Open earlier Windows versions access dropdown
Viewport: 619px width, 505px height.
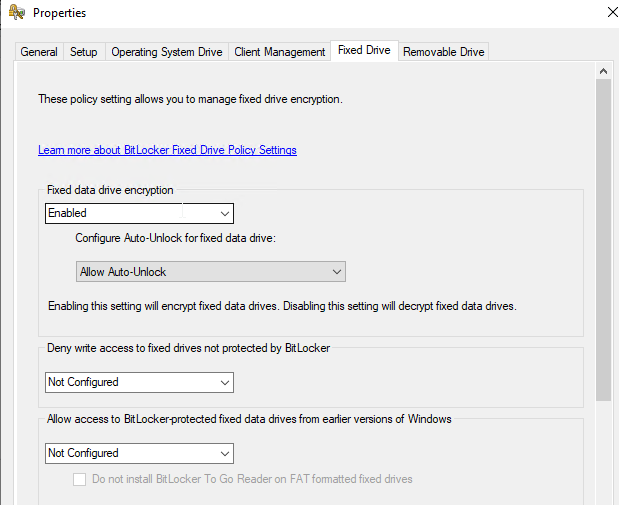pos(139,453)
